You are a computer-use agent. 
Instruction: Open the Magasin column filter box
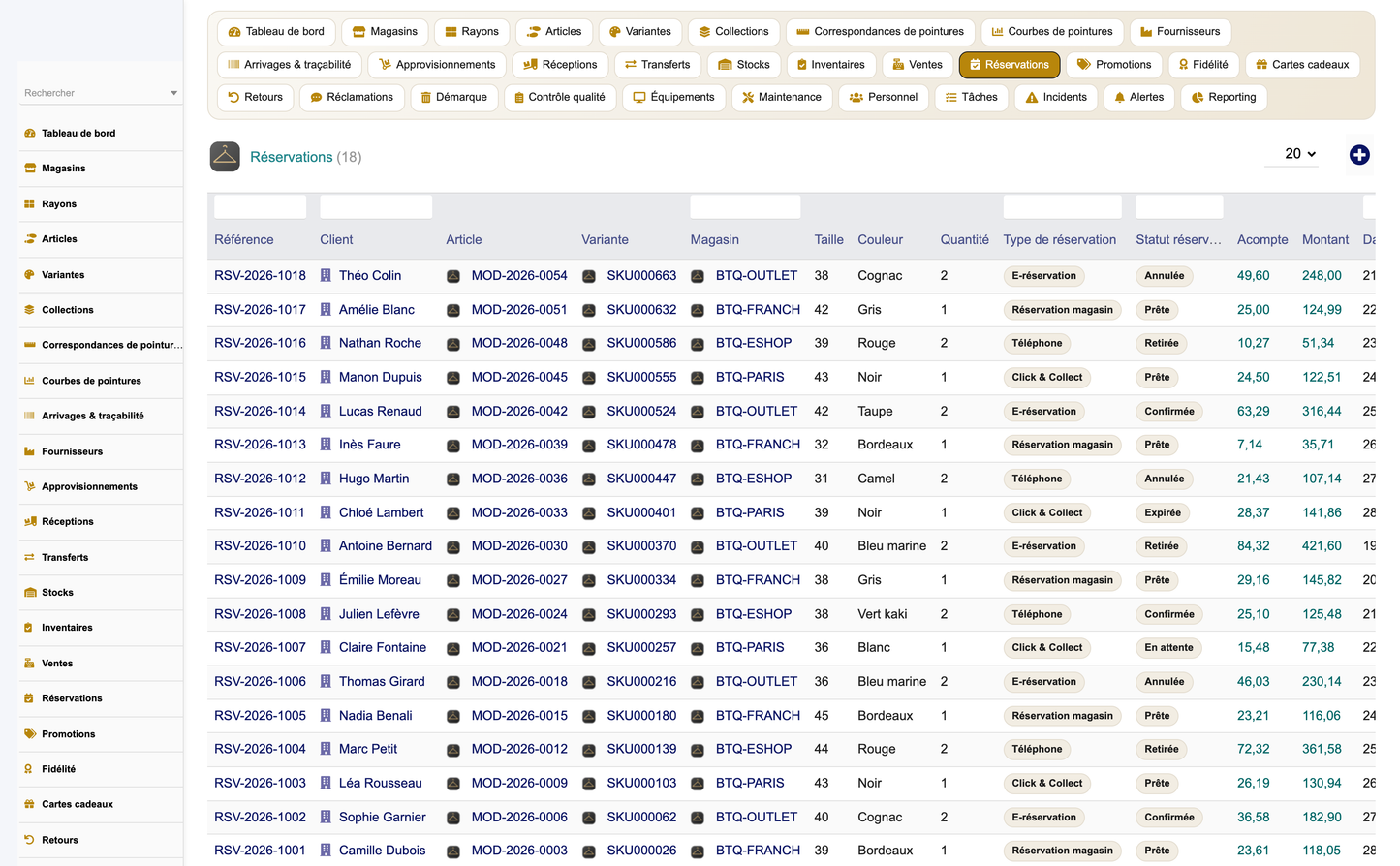(745, 206)
